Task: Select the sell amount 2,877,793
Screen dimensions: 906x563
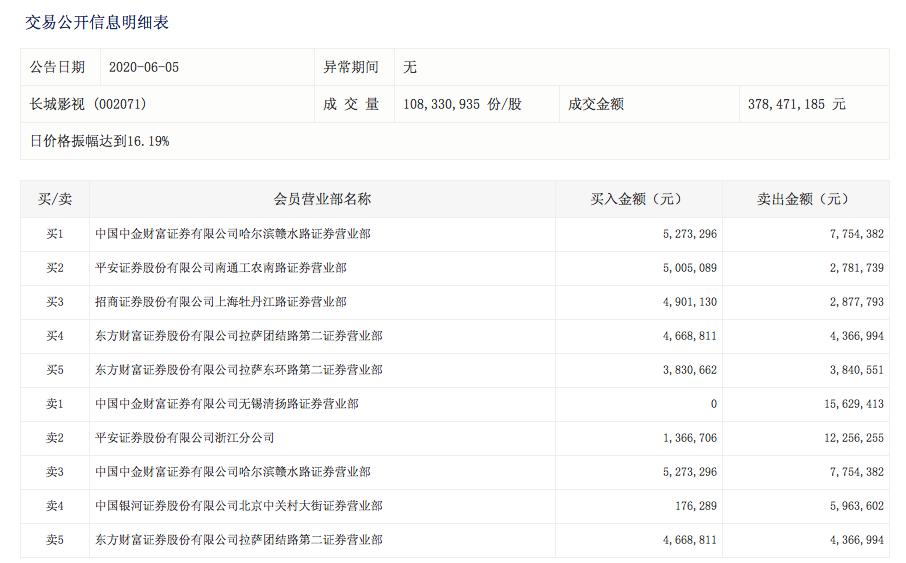Action: coord(857,302)
